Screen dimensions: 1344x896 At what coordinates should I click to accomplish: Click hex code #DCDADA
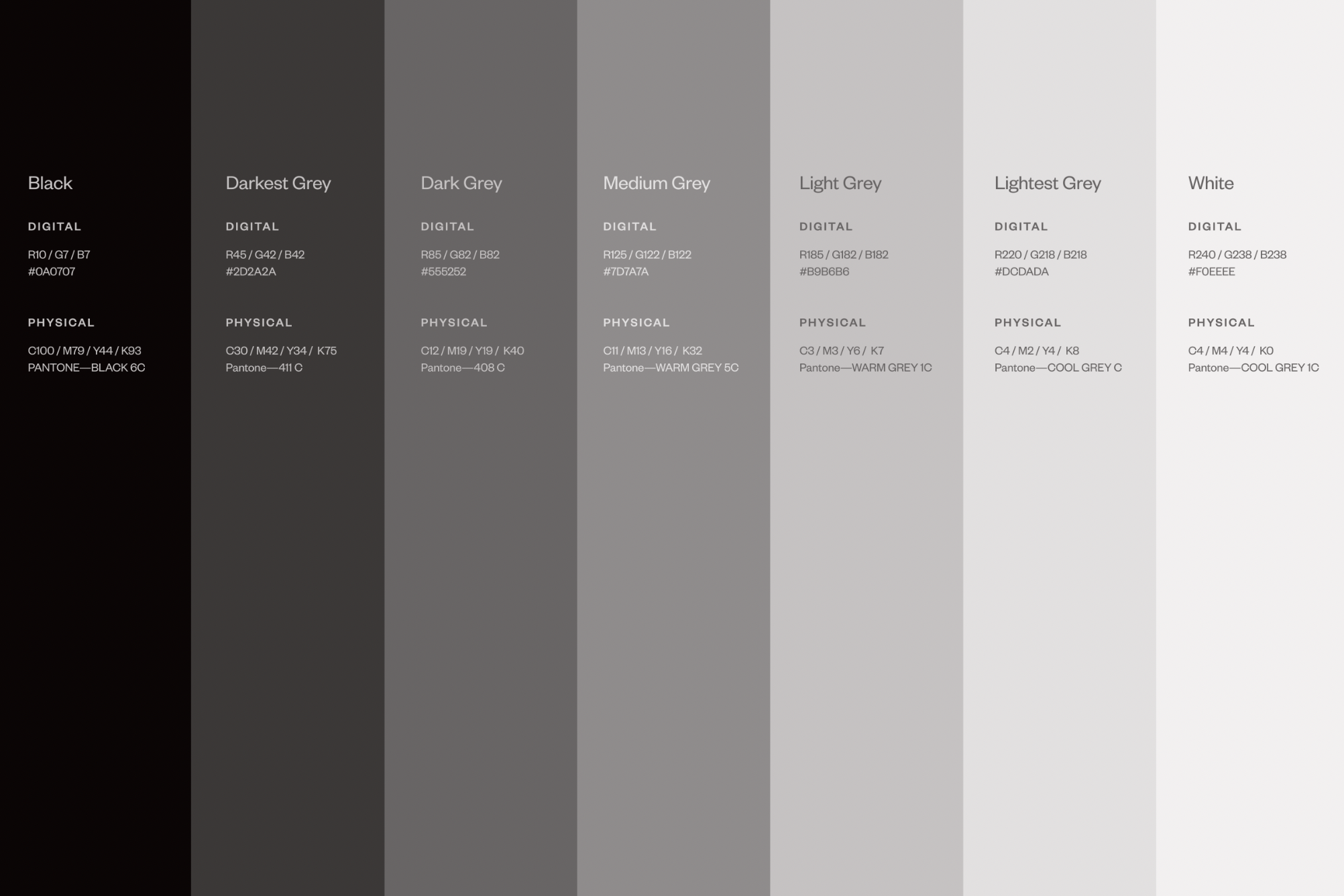coord(1021,272)
